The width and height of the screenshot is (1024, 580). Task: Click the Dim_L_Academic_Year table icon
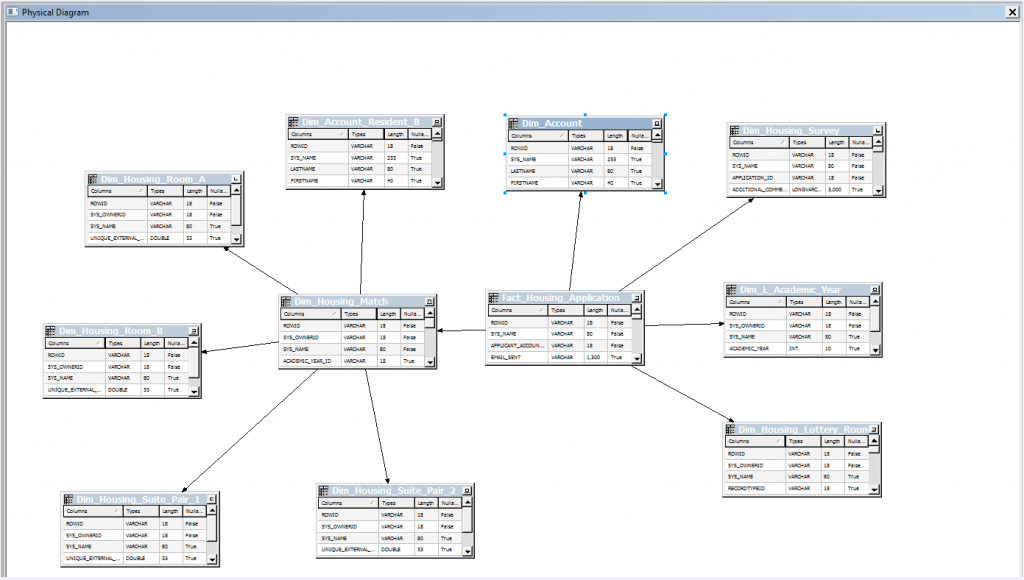(x=731, y=290)
